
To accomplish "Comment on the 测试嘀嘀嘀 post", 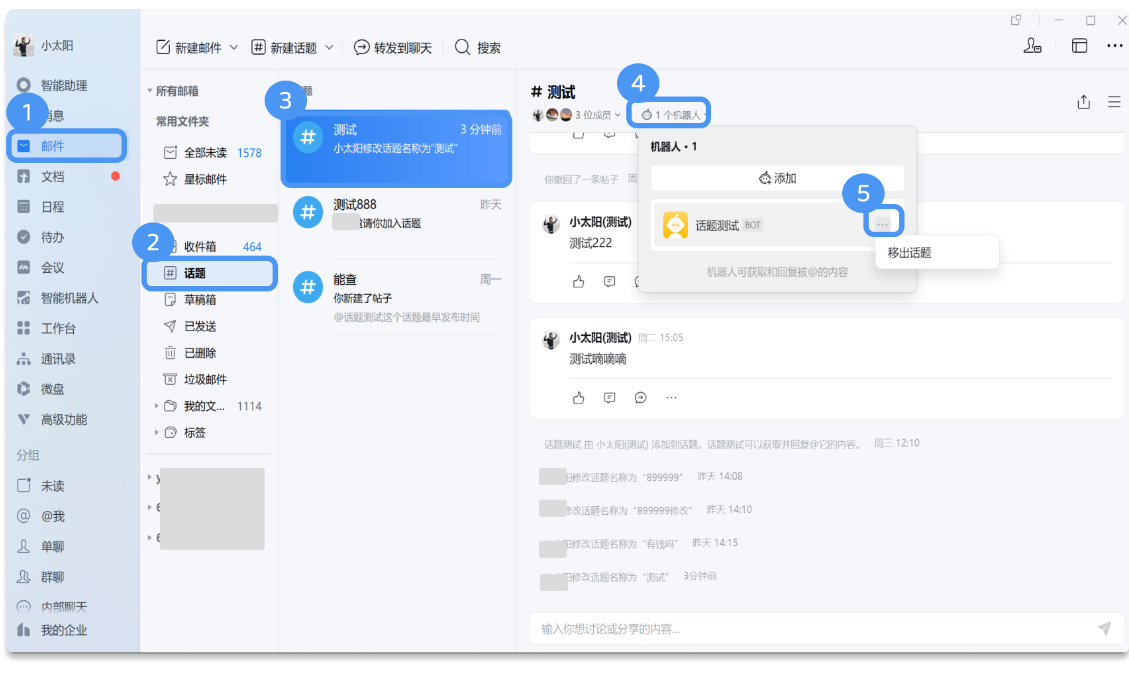I will (609, 398).
